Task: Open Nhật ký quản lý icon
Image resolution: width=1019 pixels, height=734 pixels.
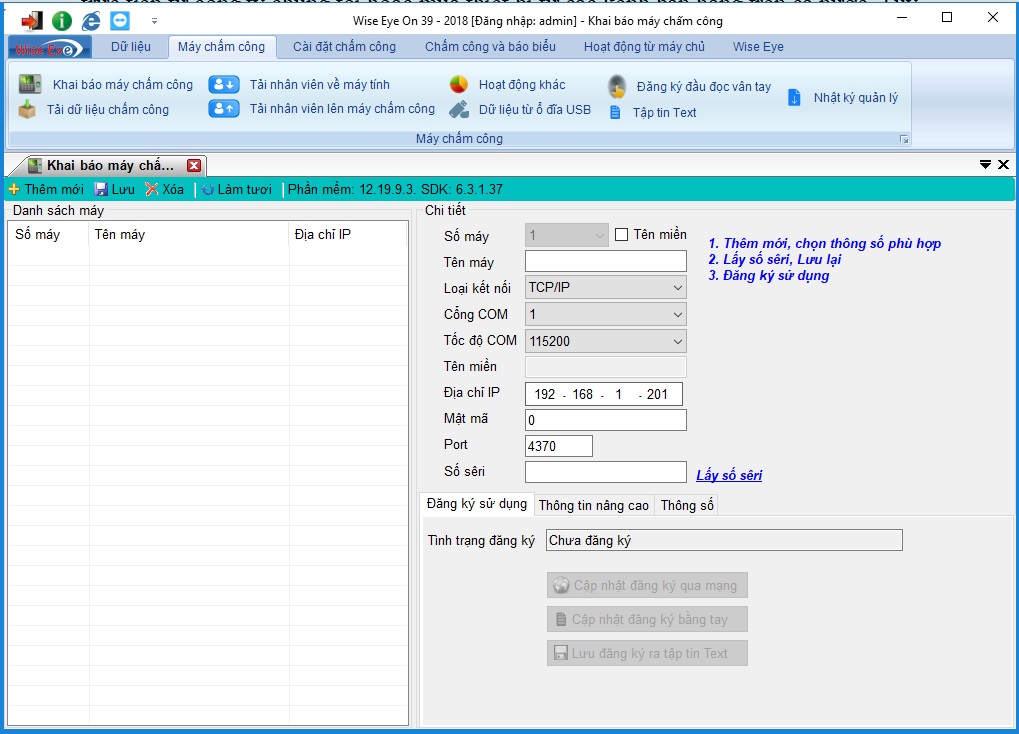Action: (x=795, y=97)
